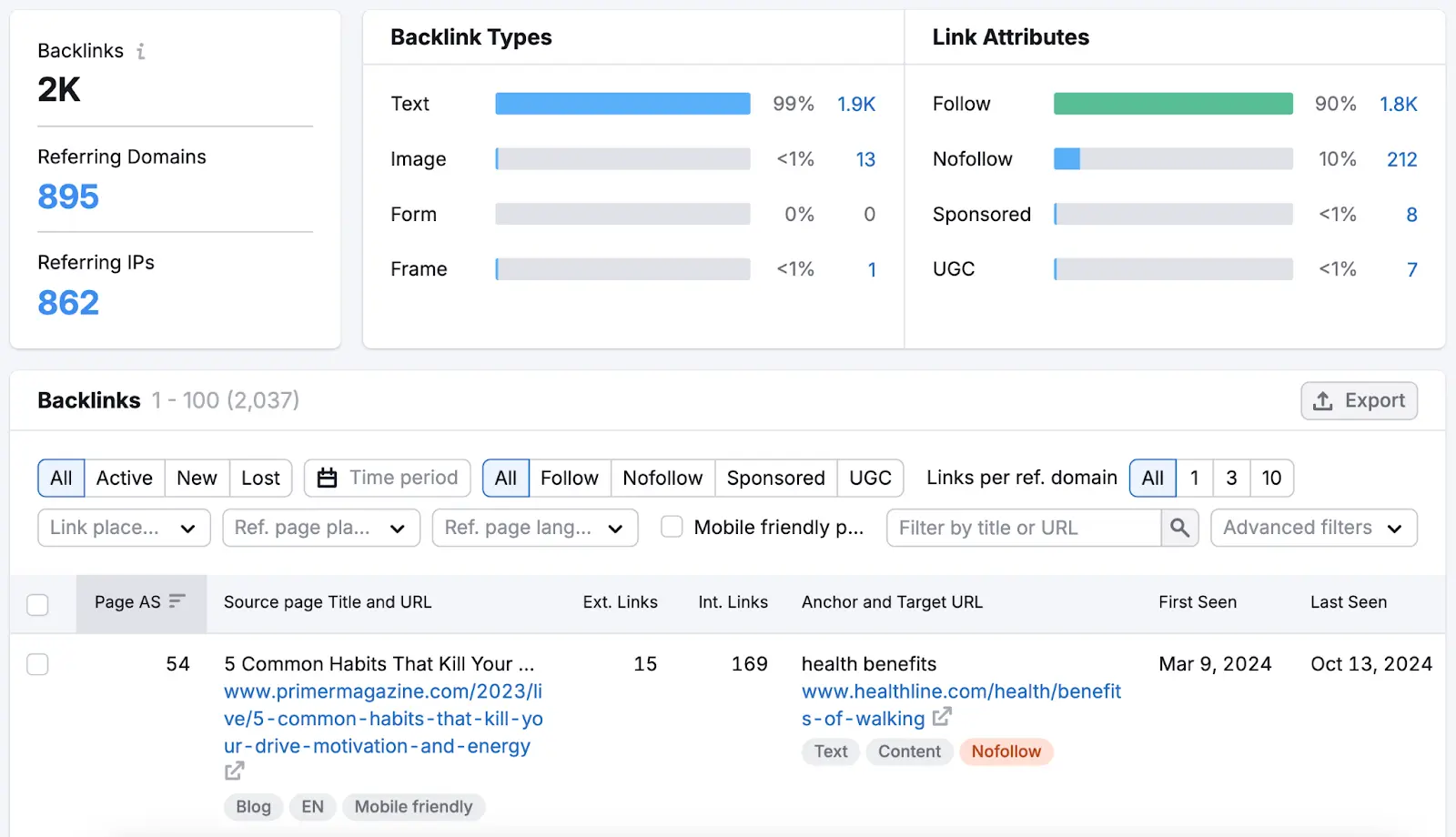The image size is (1456, 837).
Task: Open the Ref. page language dropdown
Action: click(535, 528)
